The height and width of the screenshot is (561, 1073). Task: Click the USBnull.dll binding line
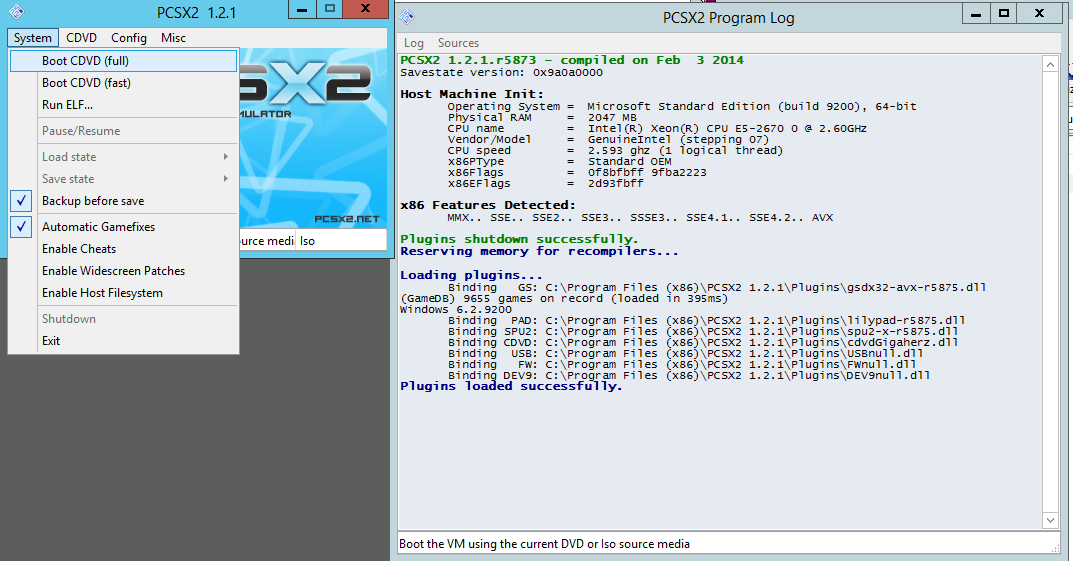tap(686, 353)
